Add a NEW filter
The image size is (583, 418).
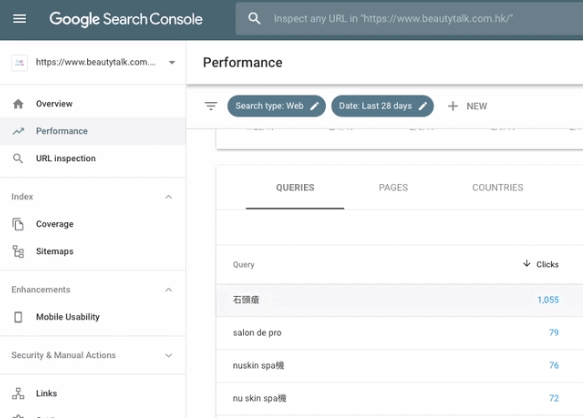tap(467, 106)
